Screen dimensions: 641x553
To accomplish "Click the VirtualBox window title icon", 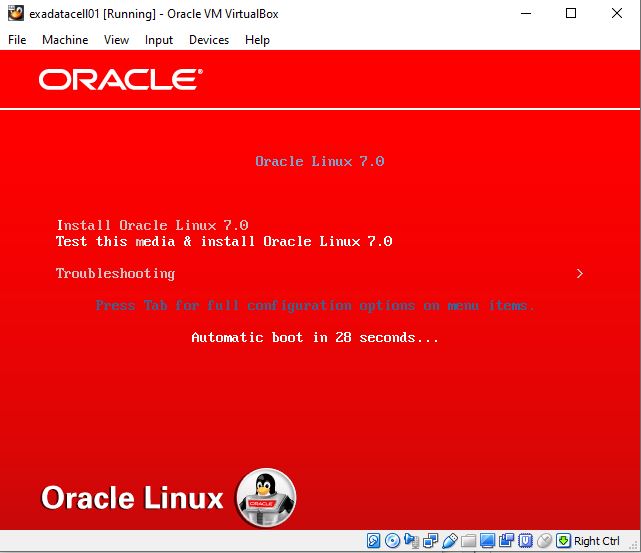I will coord(16,13).
